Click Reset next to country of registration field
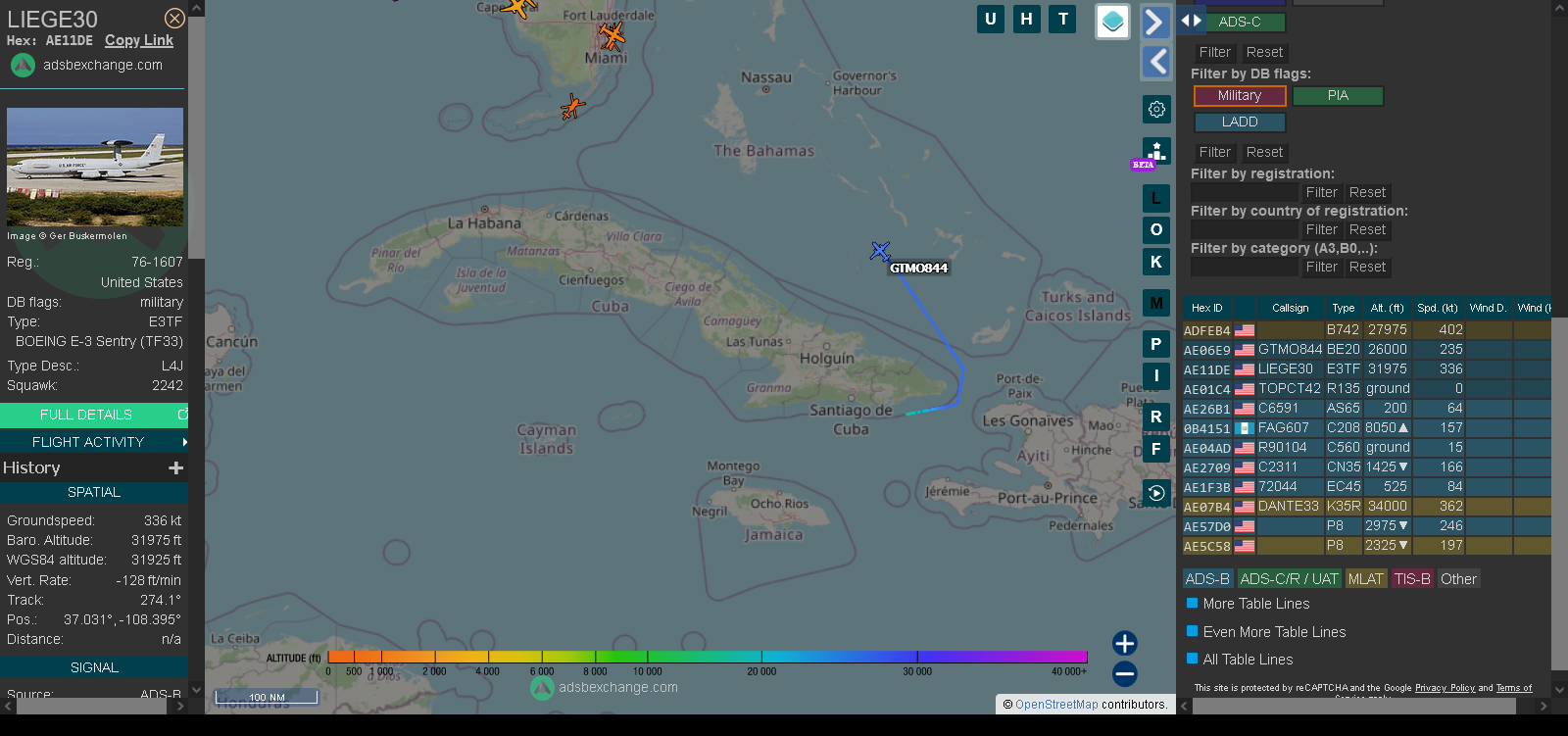This screenshot has width=1568, height=736. [x=1367, y=229]
